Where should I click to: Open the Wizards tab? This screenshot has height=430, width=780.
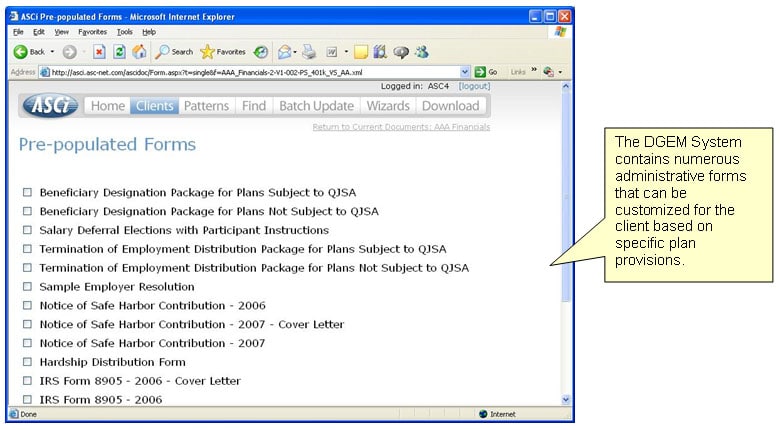pos(388,106)
